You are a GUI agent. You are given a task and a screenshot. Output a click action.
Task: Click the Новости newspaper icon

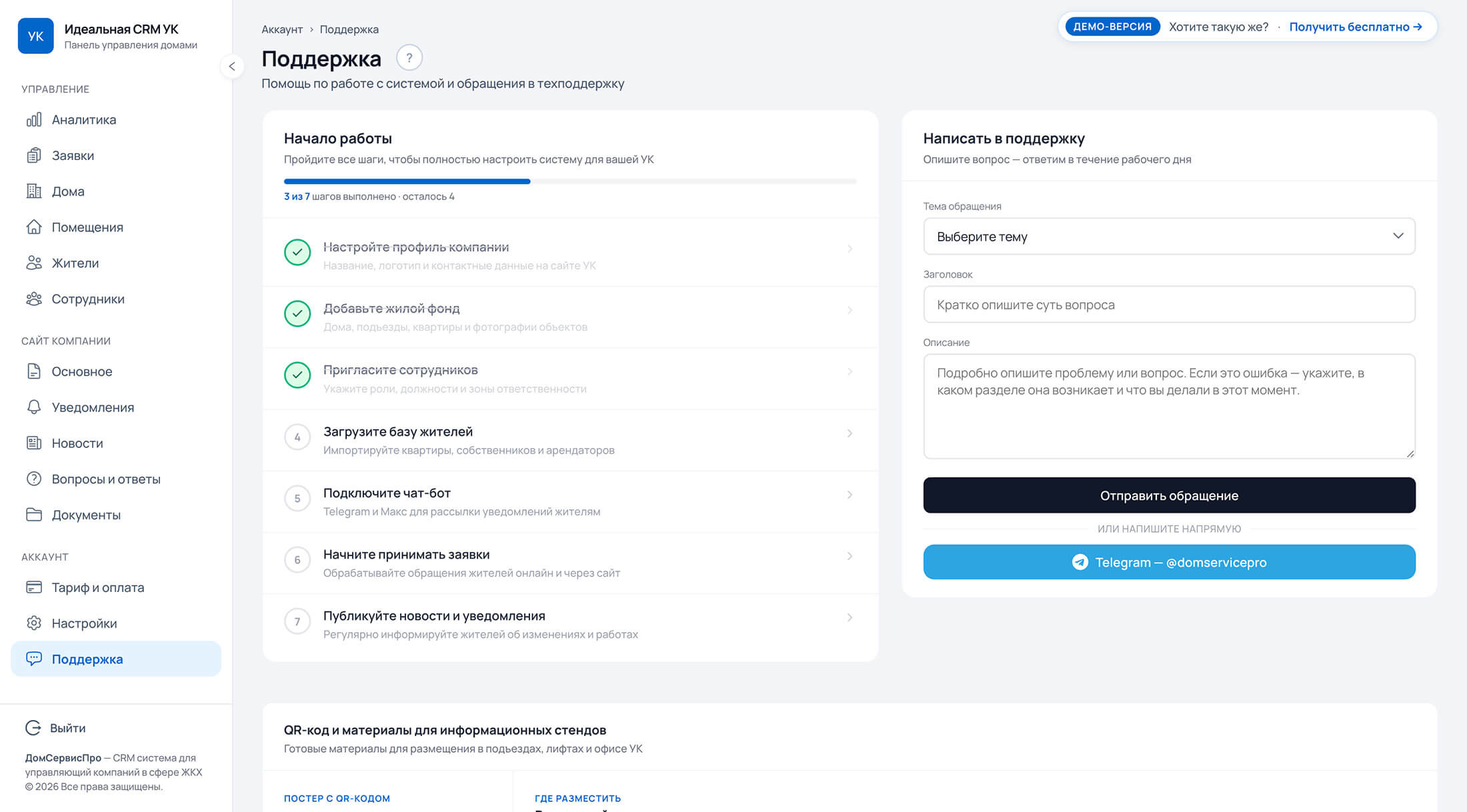pyautogui.click(x=34, y=443)
